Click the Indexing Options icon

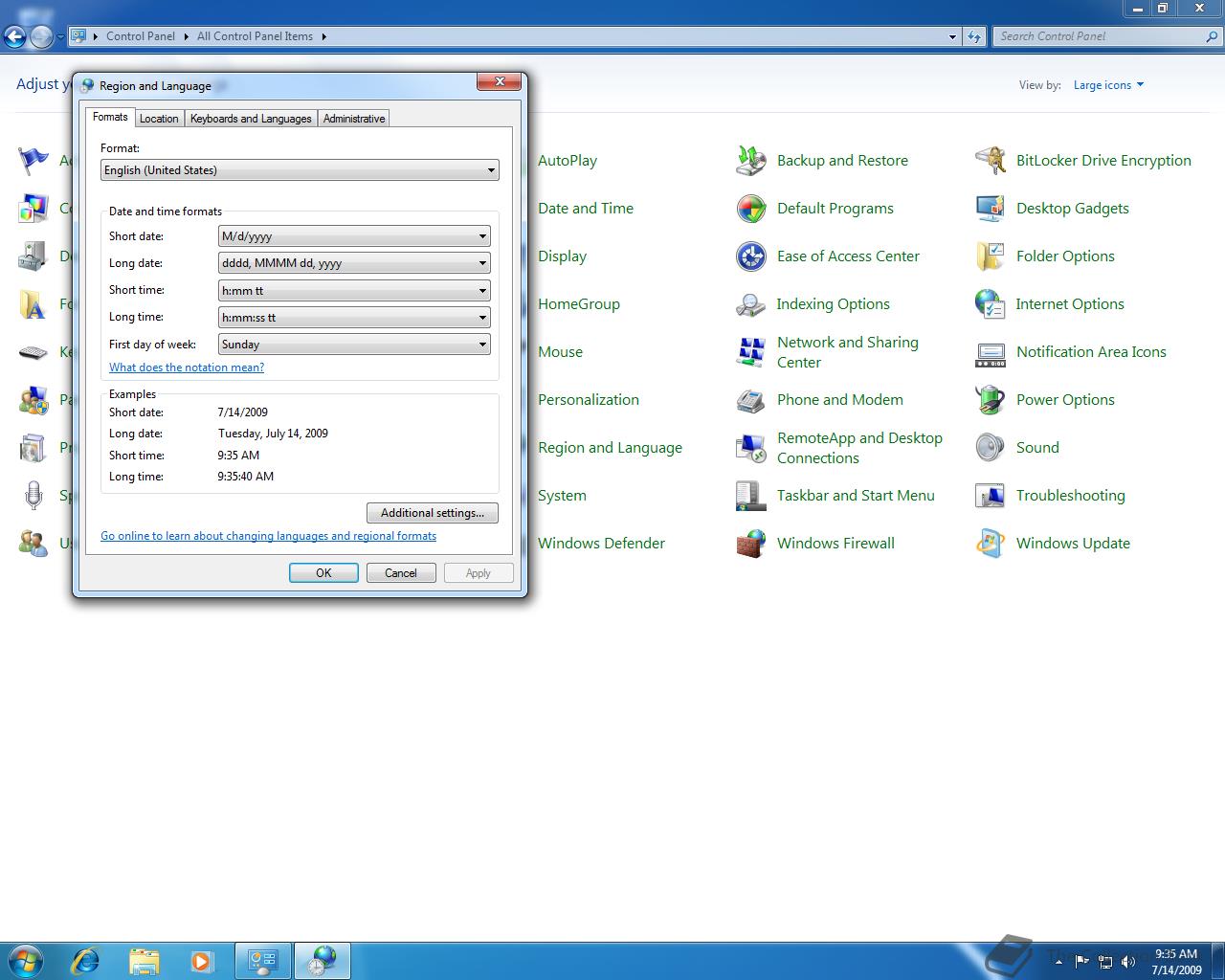click(x=751, y=304)
